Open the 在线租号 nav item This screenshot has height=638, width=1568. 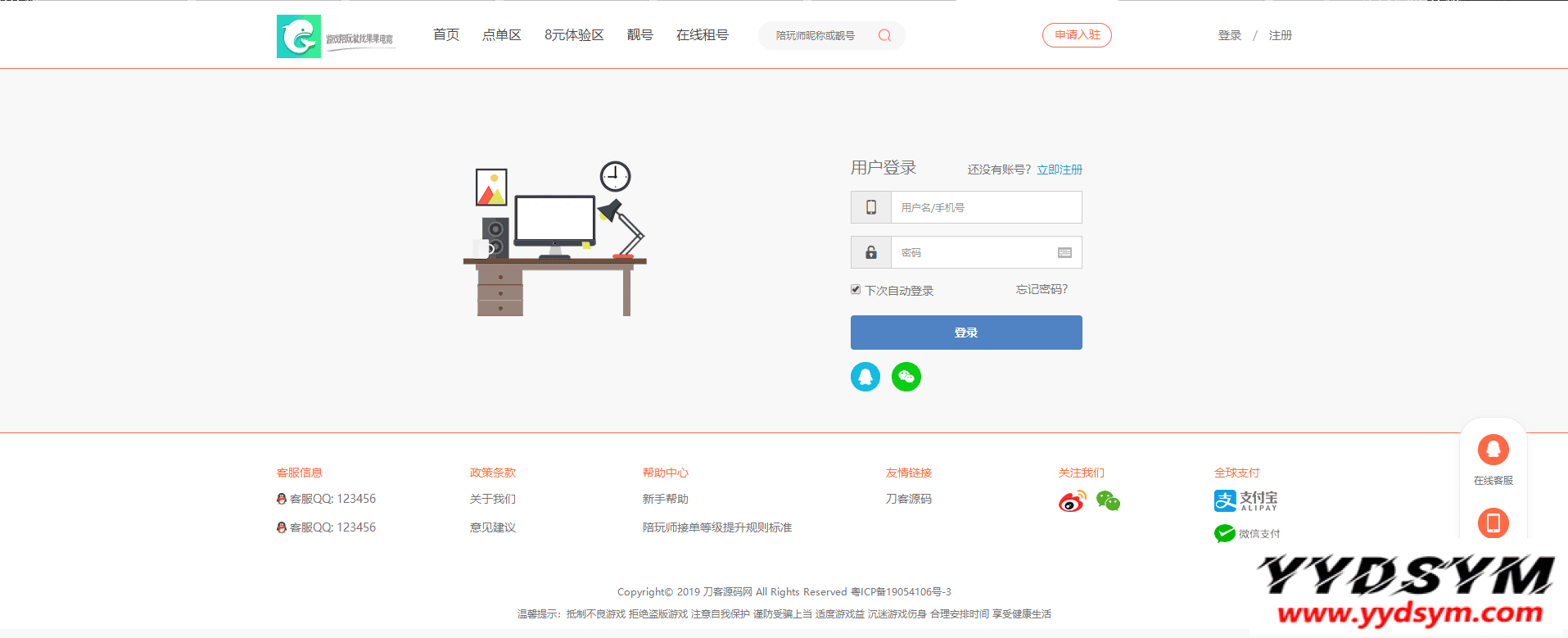tap(703, 35)
